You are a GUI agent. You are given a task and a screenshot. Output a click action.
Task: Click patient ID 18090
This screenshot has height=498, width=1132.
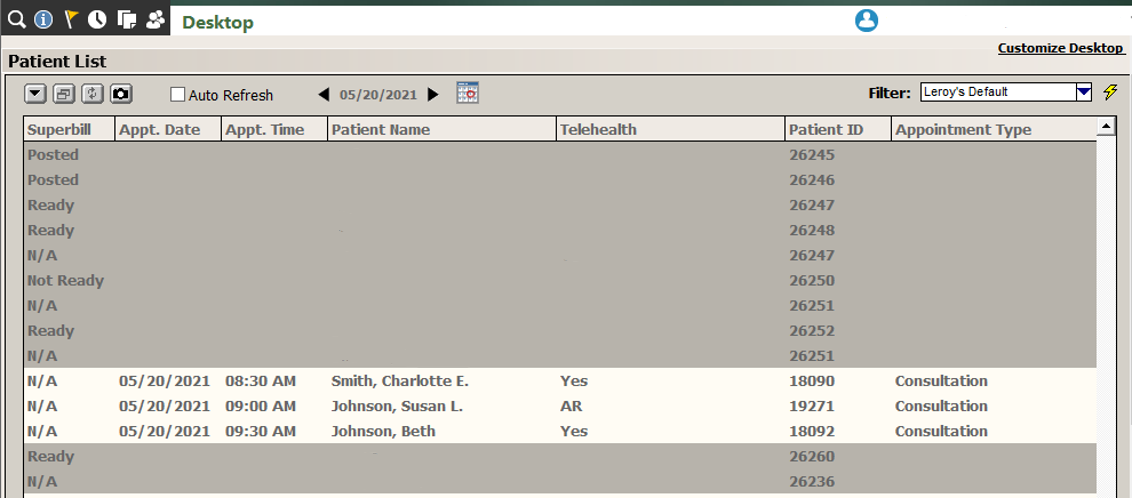pos(811,381)
